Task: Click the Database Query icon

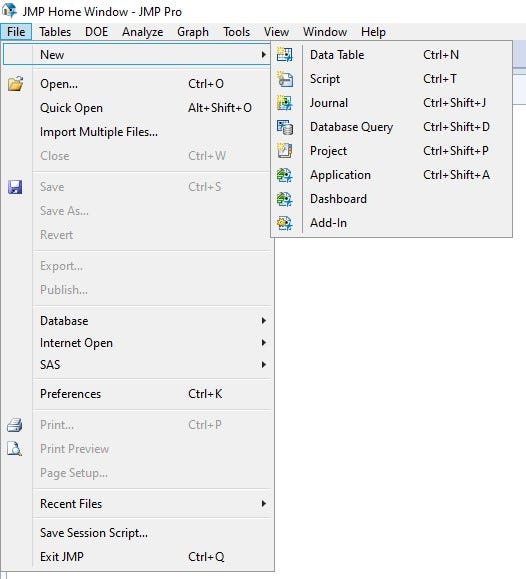Action: pyautogui.click(x=285, y=127)
